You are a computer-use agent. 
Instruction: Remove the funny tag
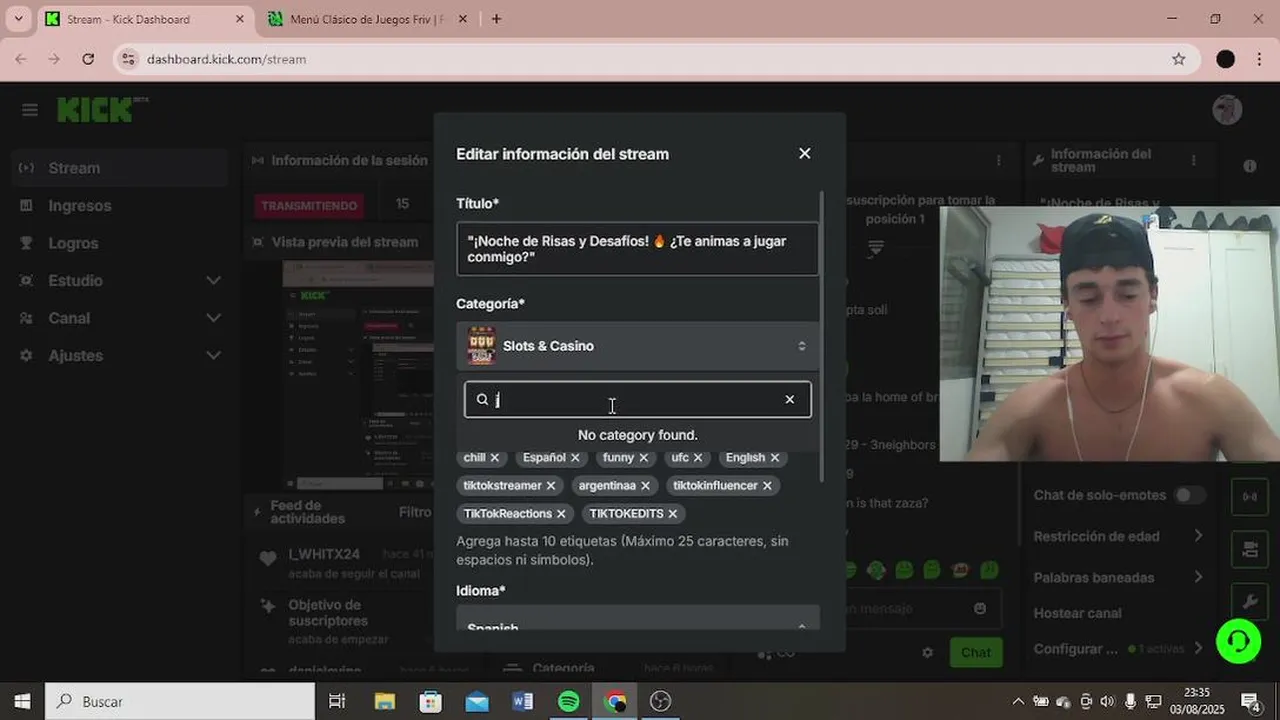coord(644,458)
